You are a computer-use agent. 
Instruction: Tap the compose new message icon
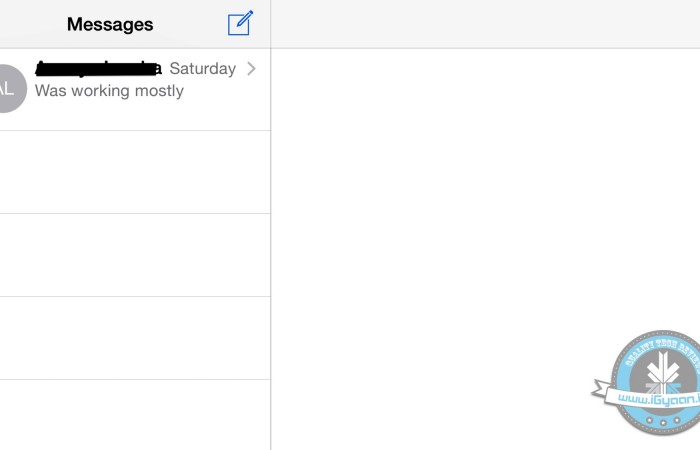(x=240, y=23)
